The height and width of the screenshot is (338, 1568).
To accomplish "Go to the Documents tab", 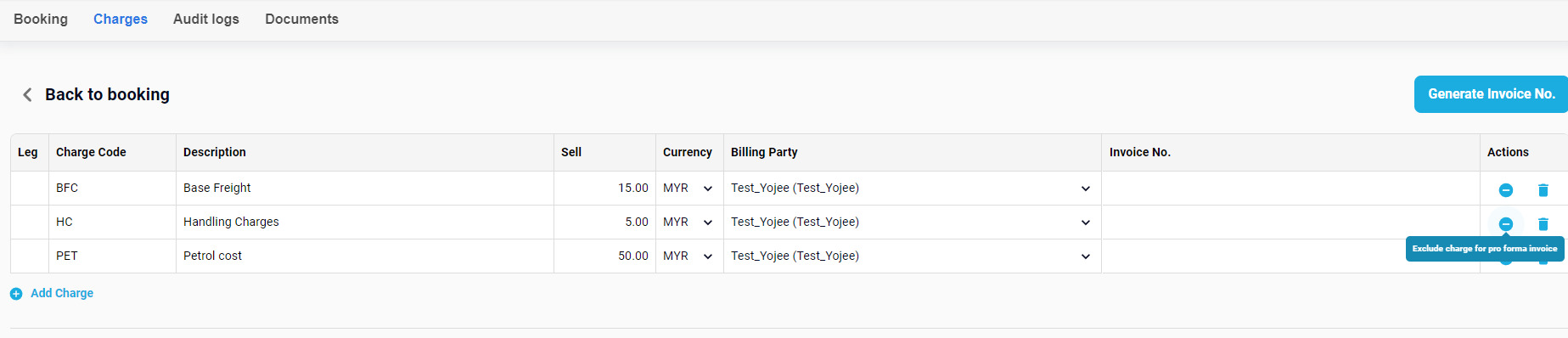I will pyautogui.click(x=301, y=19).
